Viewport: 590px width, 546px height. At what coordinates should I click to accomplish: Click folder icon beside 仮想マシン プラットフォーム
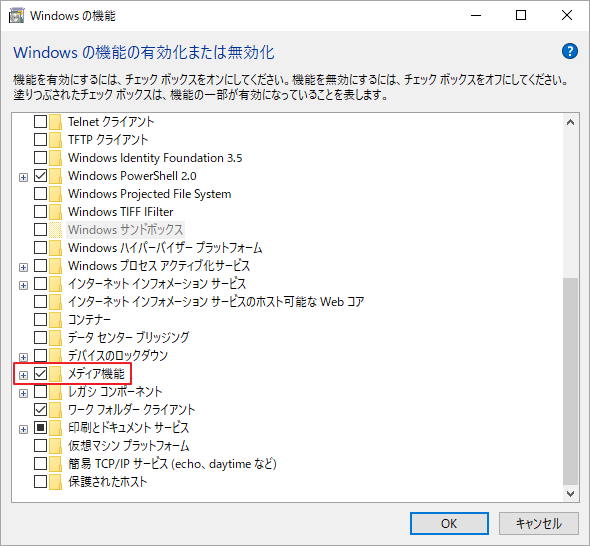pyautogui.click(x=56, y=446)
